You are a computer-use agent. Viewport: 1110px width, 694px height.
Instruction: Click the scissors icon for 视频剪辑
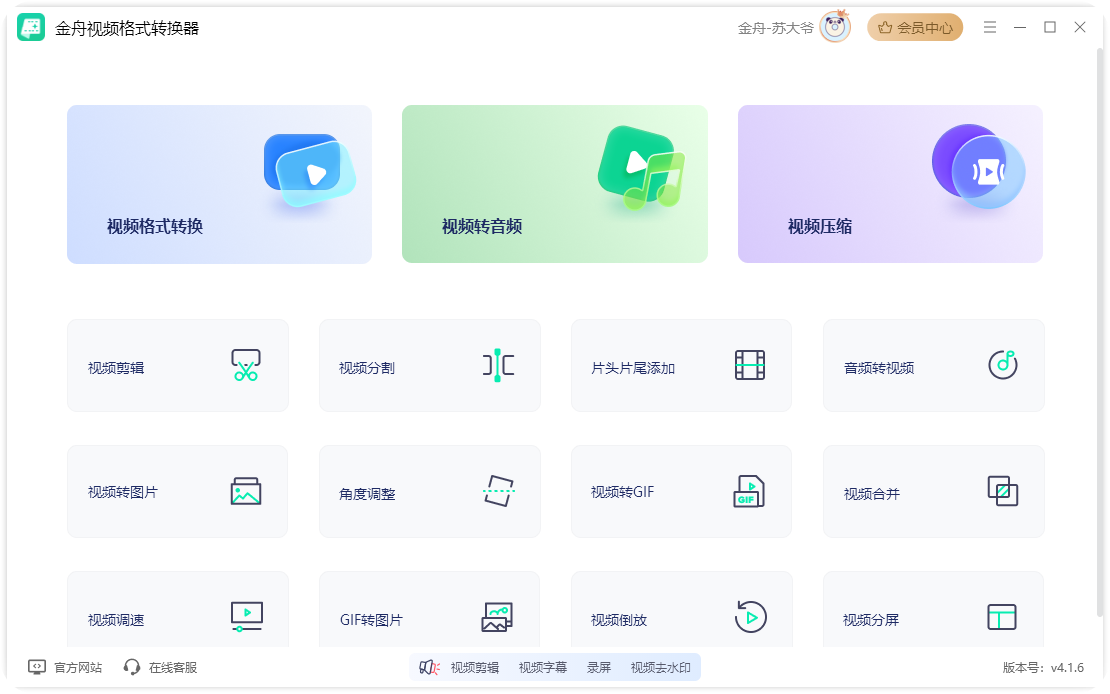[x=245, y=366]
